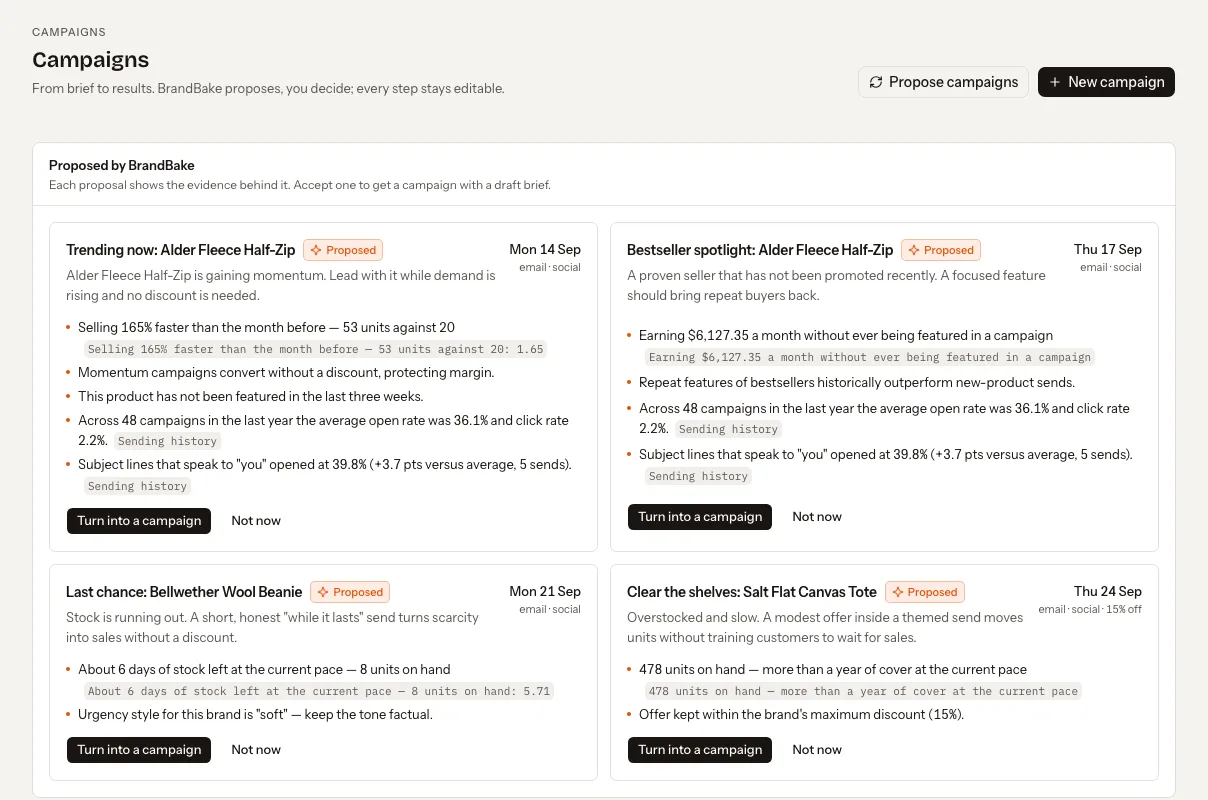This screenshot has height=800, width=1208.
Task: Click sparkle icon in Last chance Proposed badge
Action: [323, 592]
